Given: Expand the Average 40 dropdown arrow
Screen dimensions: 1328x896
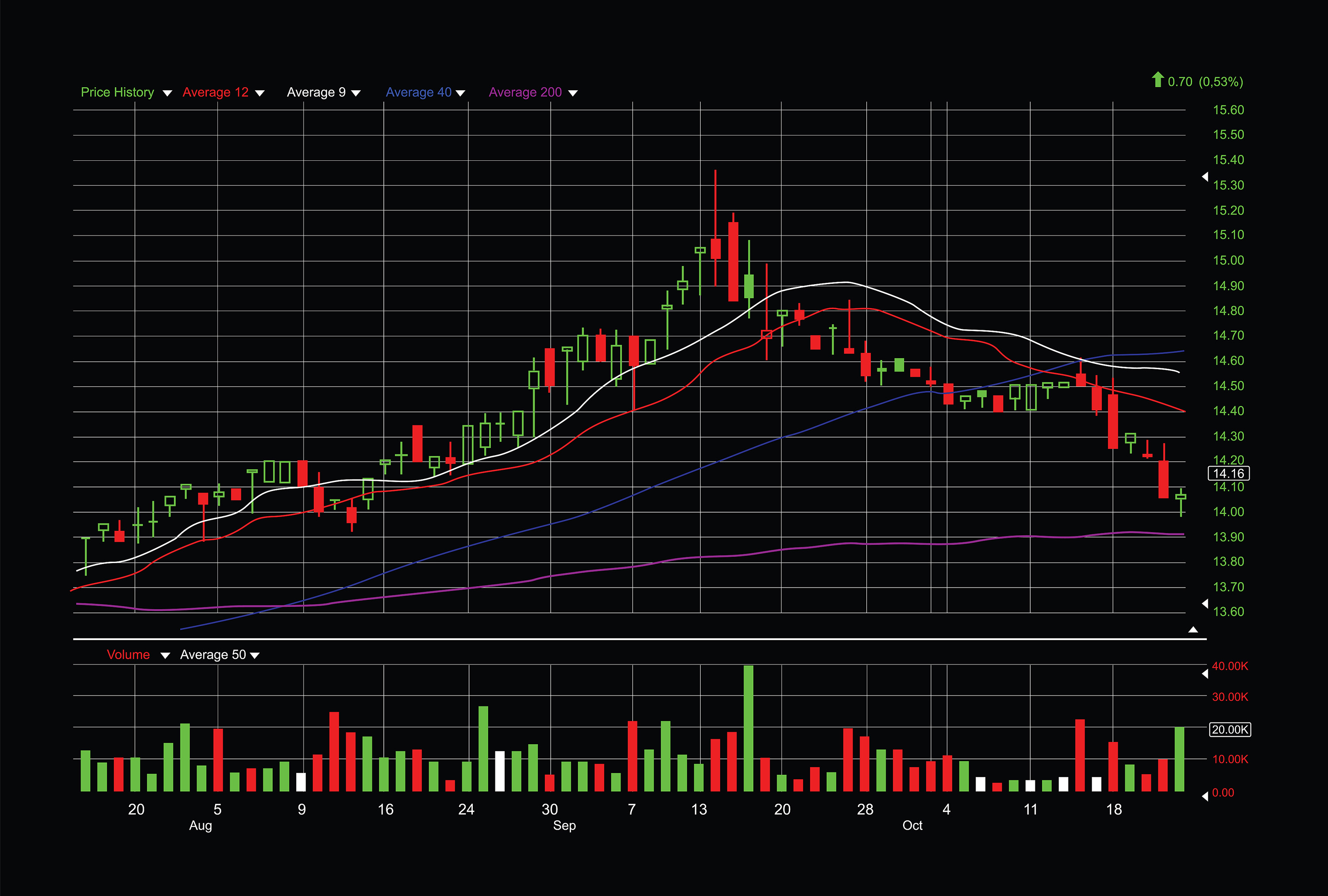Looking at the screenshot, I should pyautogui.click(x=460, y=93).
